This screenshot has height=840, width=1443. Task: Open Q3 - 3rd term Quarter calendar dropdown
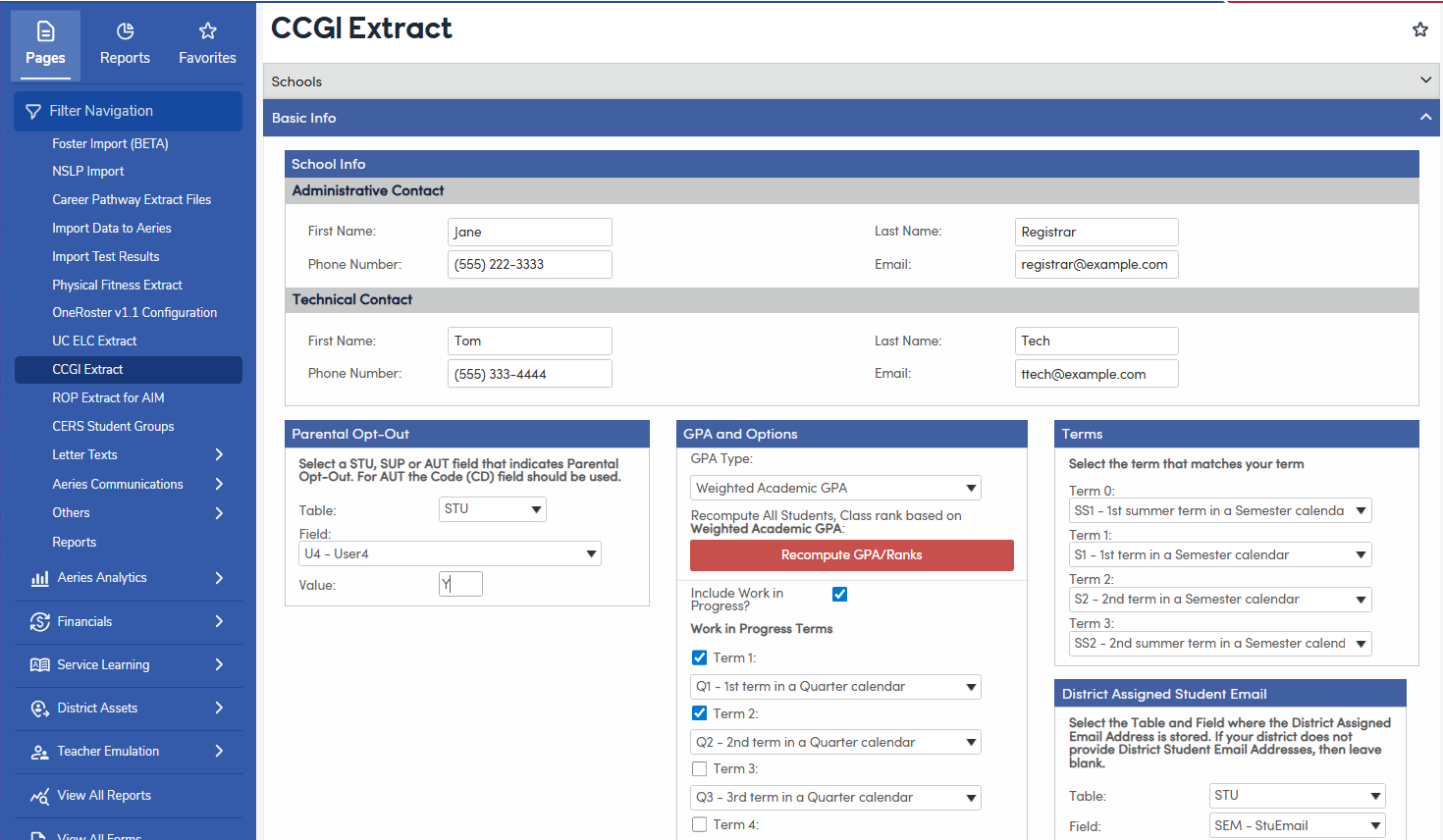point(835,798)
